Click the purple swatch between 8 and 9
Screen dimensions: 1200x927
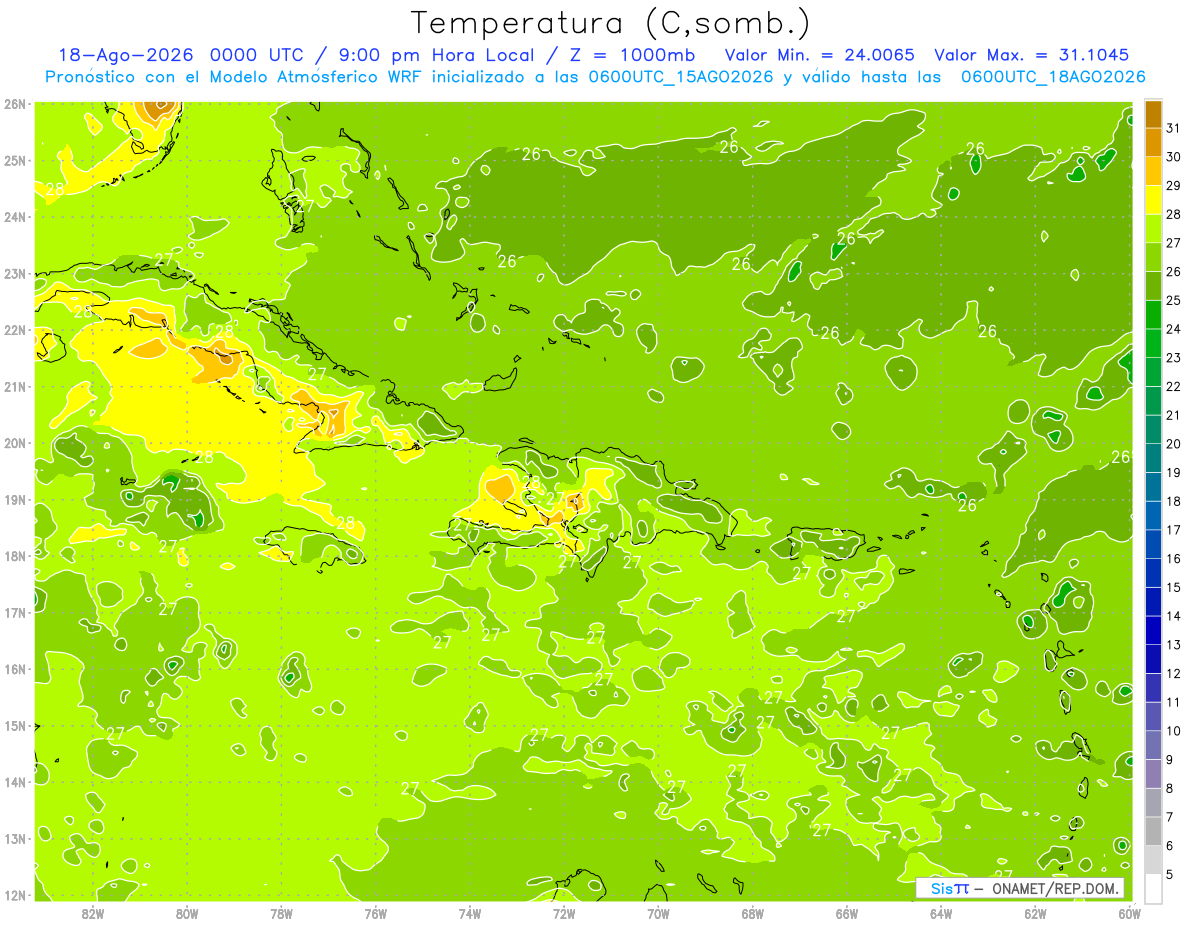(1153, 773)
